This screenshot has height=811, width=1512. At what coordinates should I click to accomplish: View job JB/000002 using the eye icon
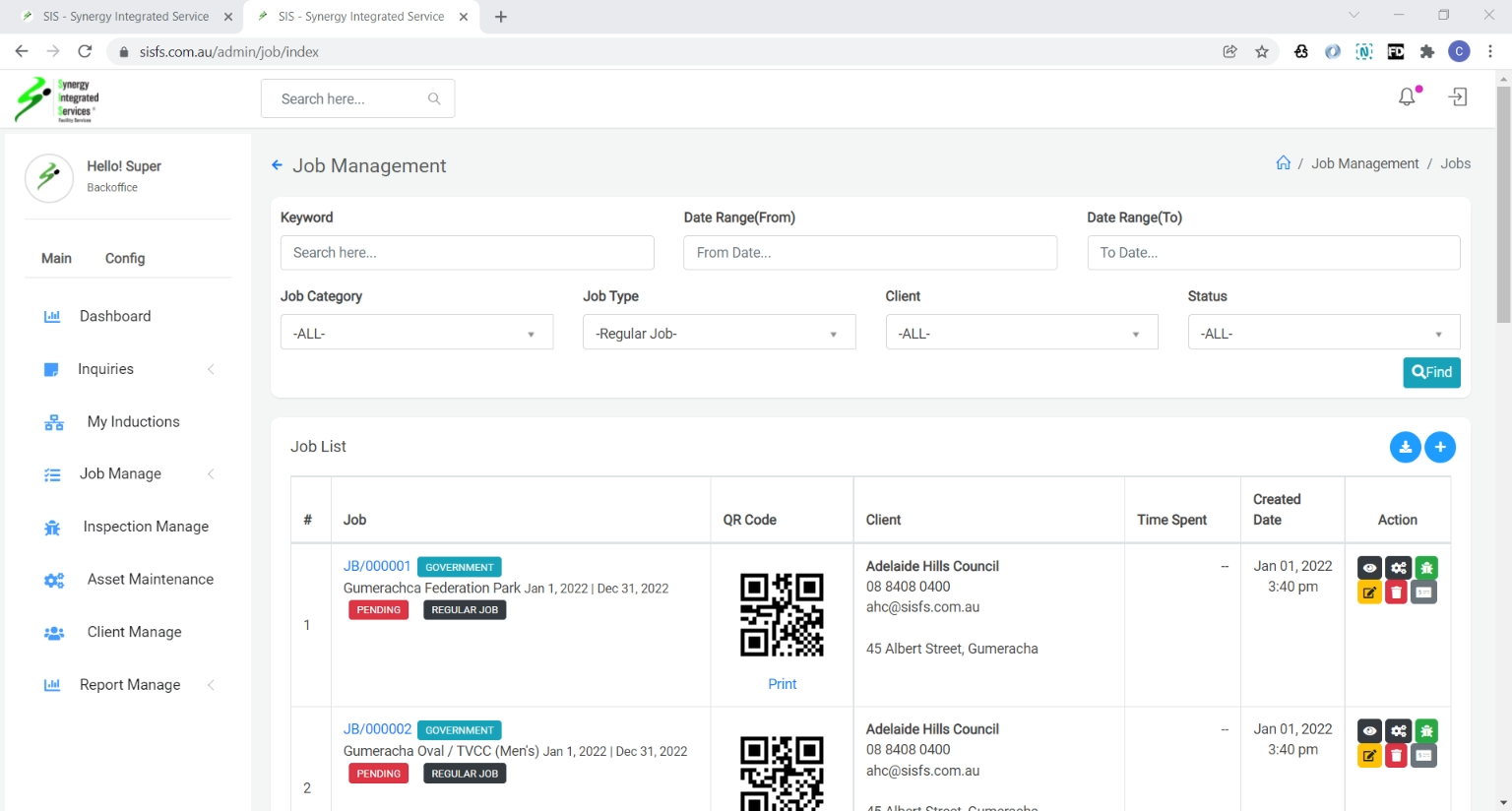click(1369, 731)
